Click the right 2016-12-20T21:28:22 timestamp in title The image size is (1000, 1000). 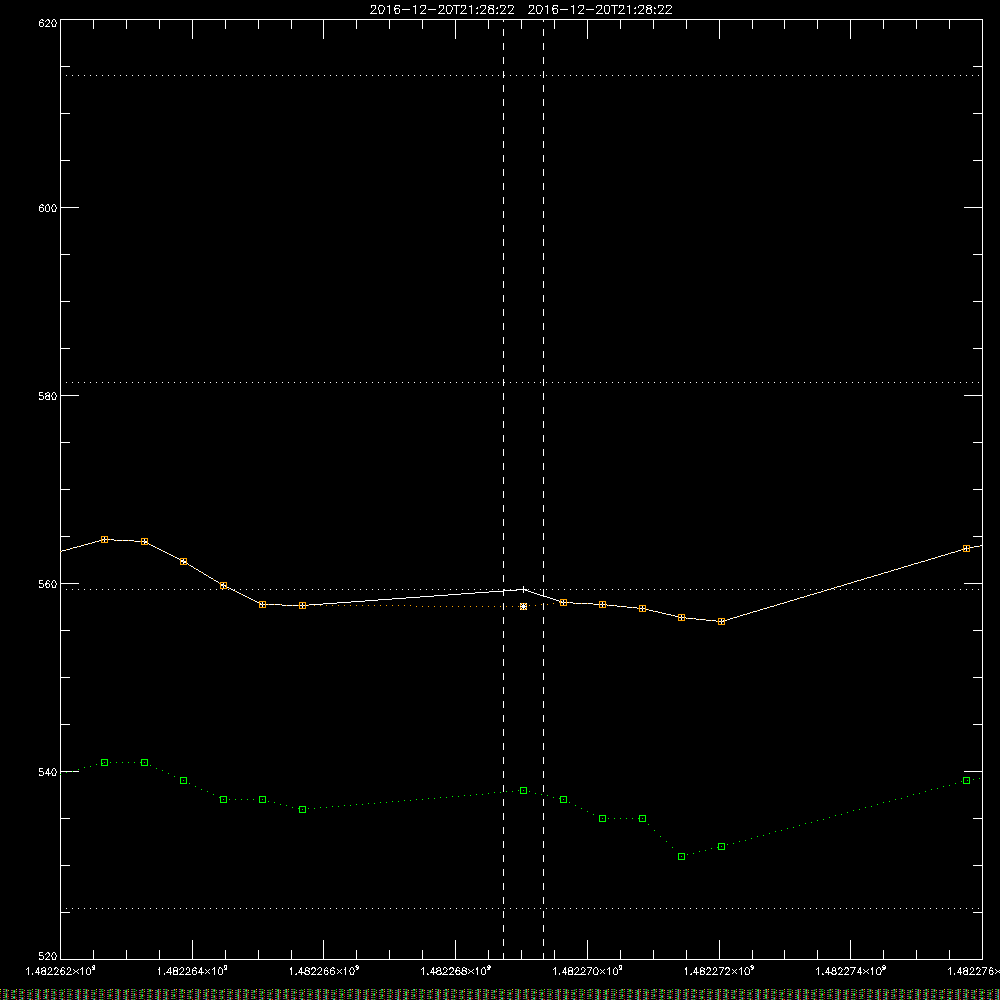(600, 10)
